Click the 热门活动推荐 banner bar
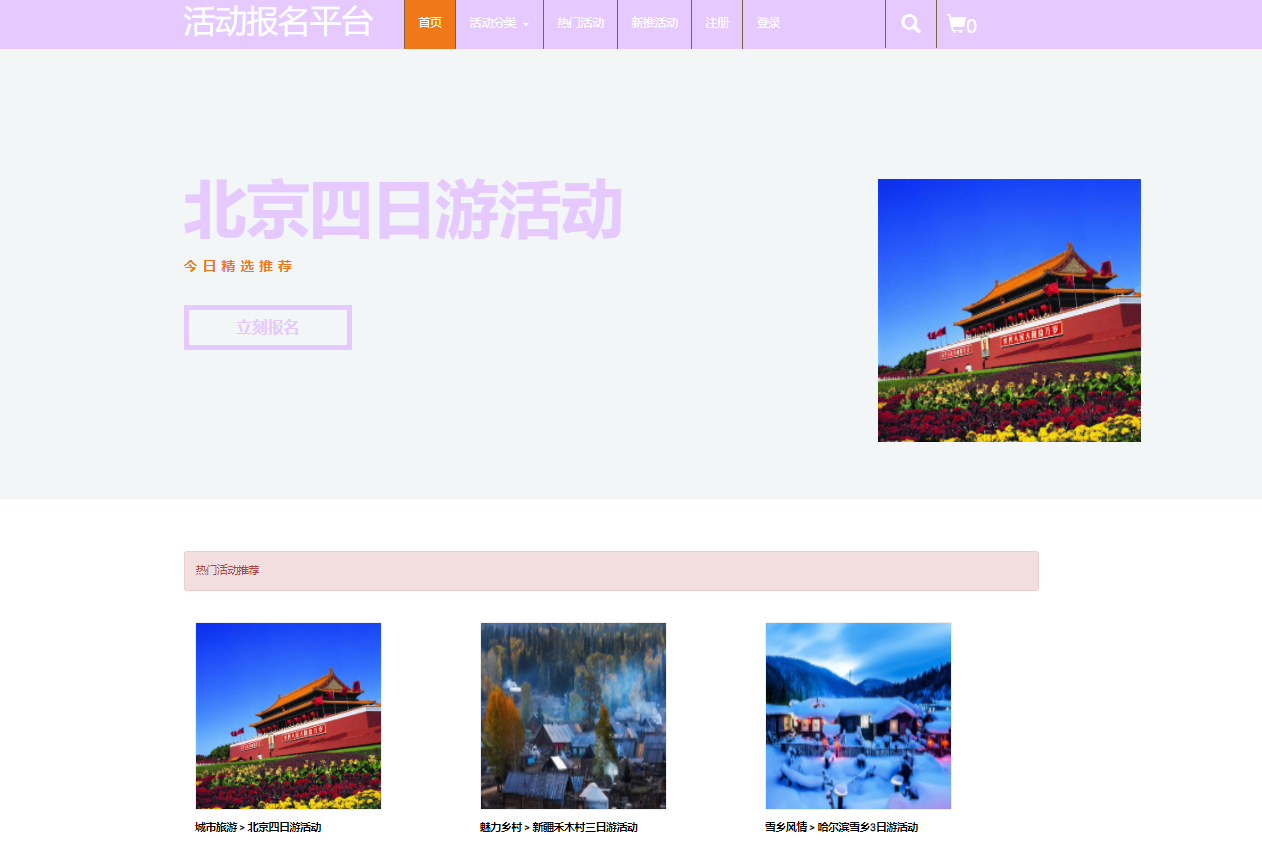The image size is (1262, 864). pyautogui.click(x=610, y=570)
